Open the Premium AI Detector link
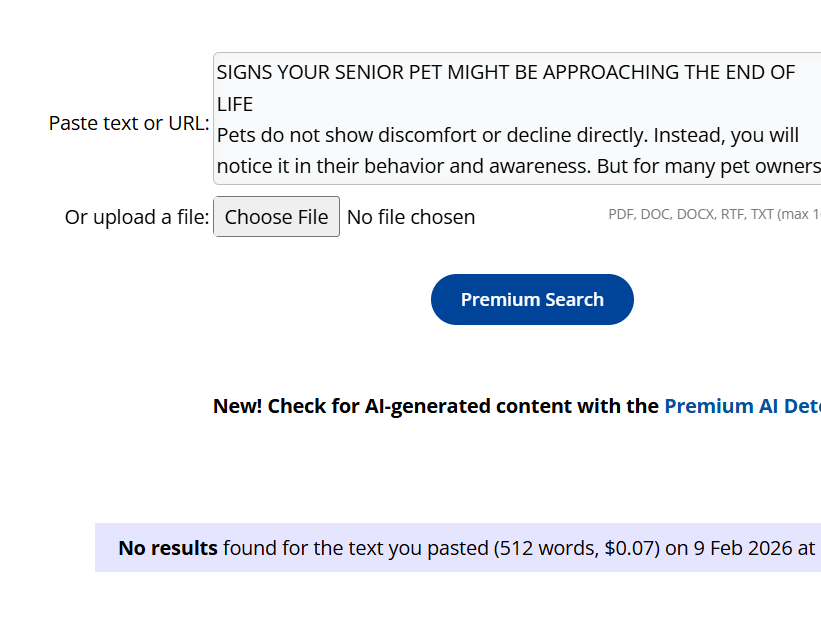The image size is (821, 625). point(742,406)
